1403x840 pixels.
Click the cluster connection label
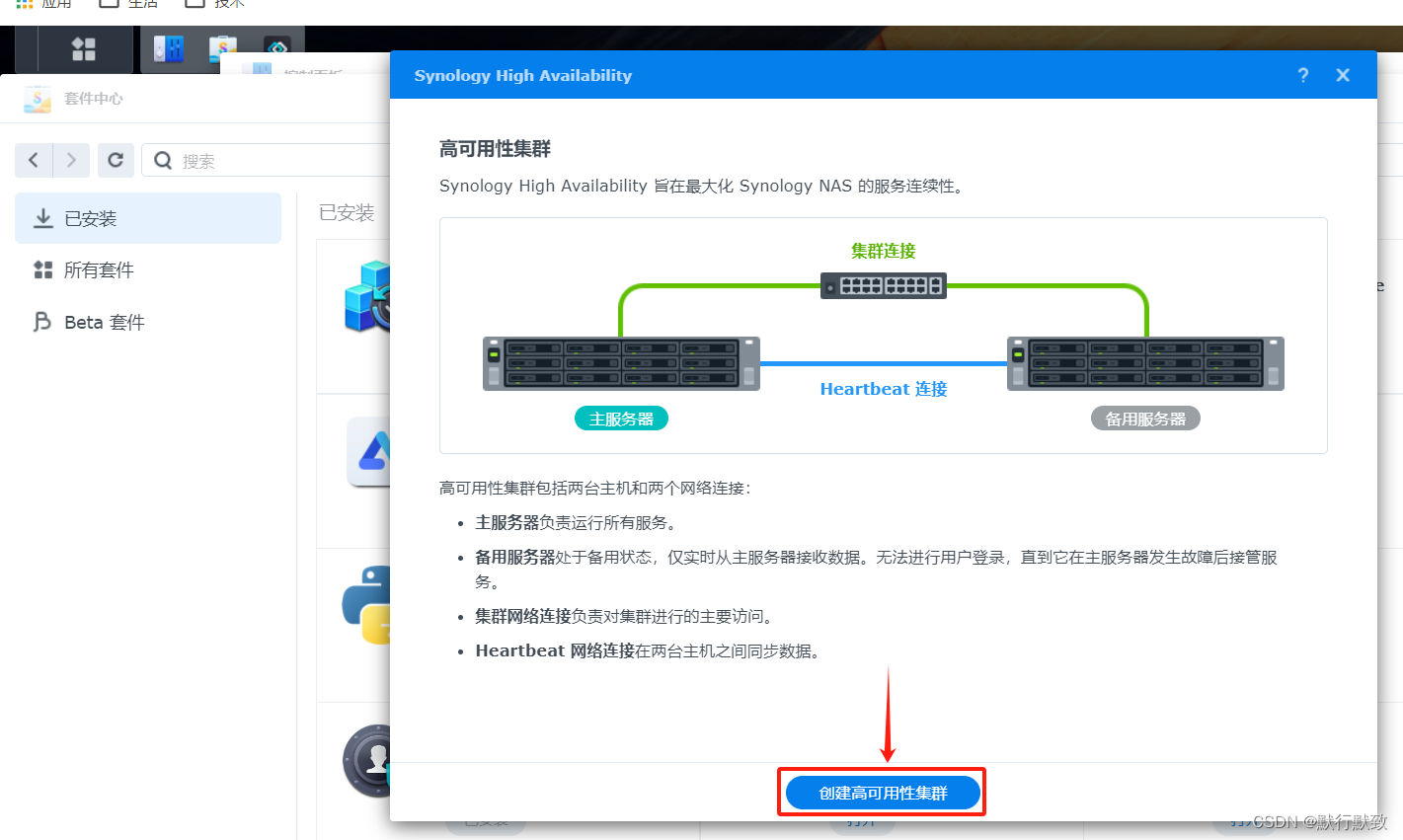tap(884, 251)
